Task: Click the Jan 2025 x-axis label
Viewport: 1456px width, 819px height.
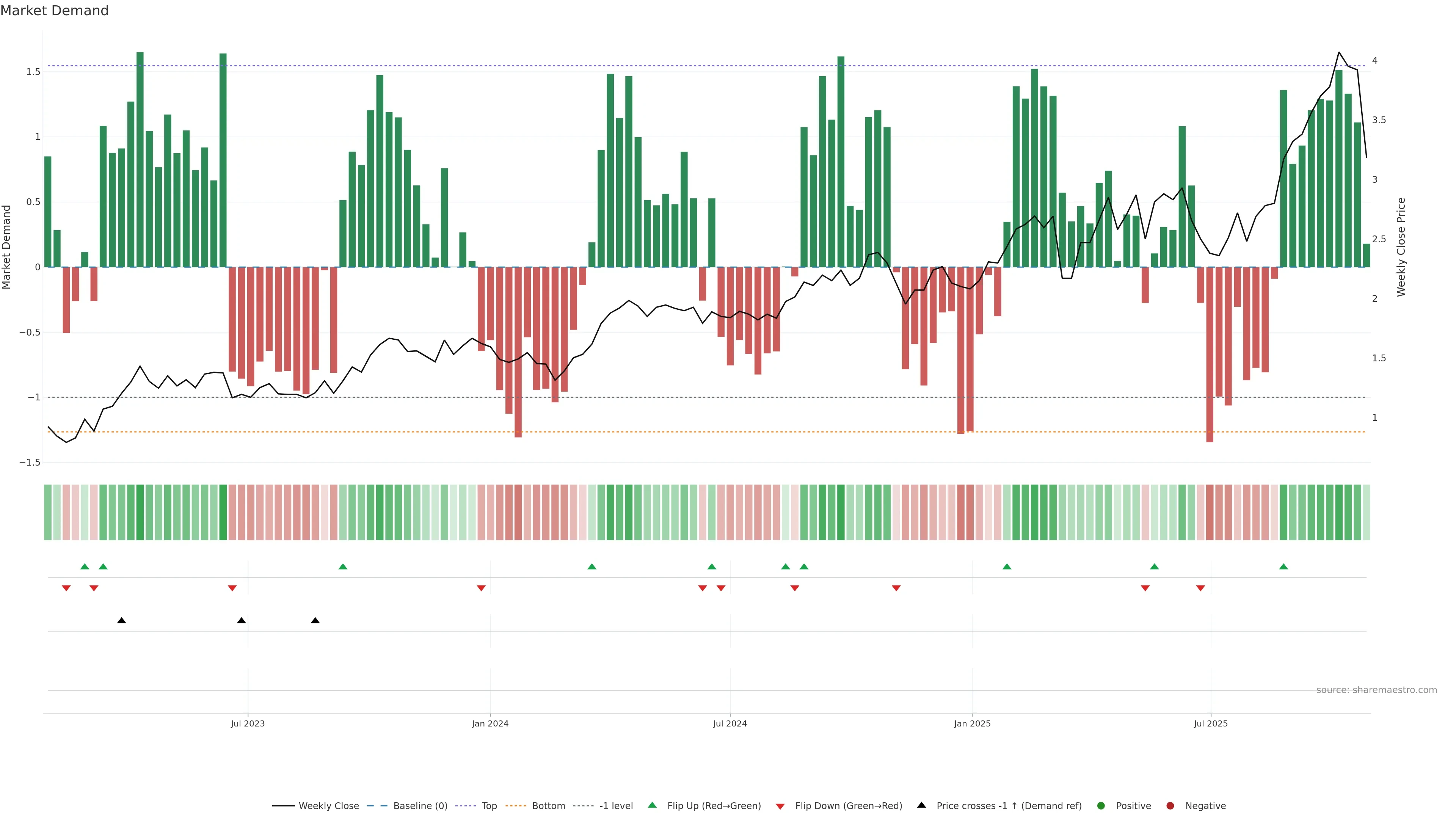Action: tap(972, 723)
